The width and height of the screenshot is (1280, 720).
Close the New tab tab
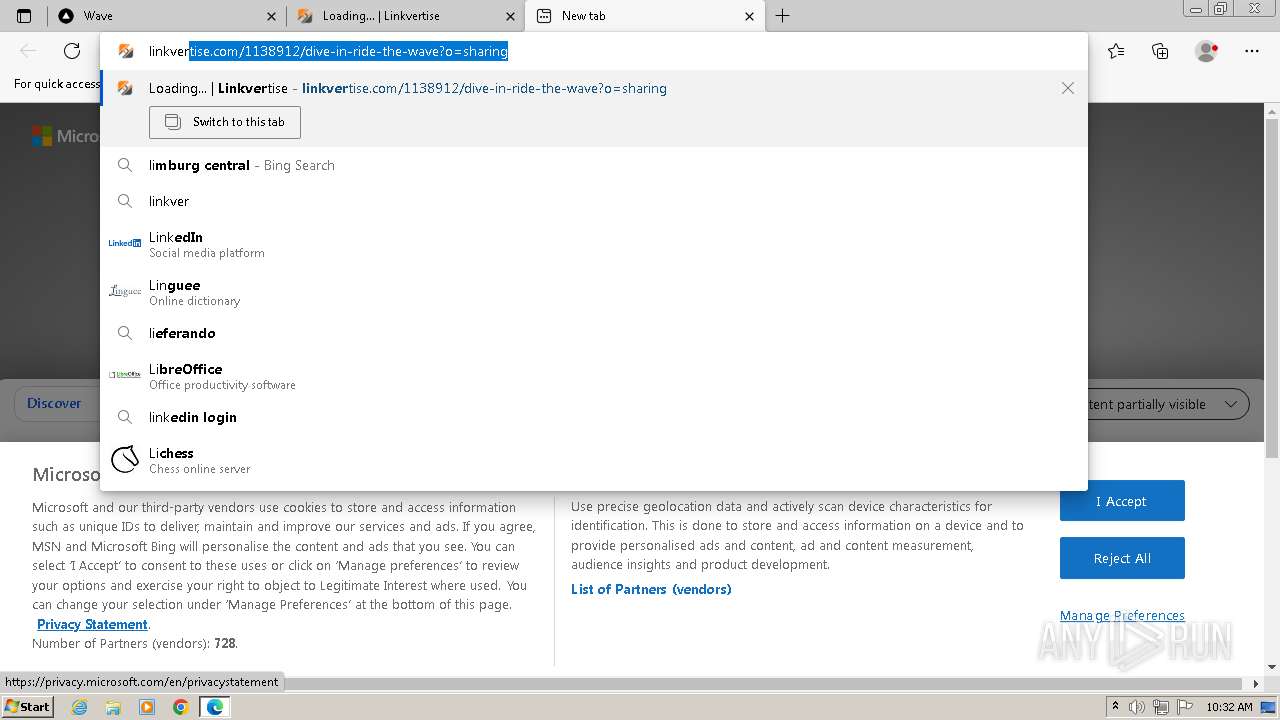click(750, 16)
